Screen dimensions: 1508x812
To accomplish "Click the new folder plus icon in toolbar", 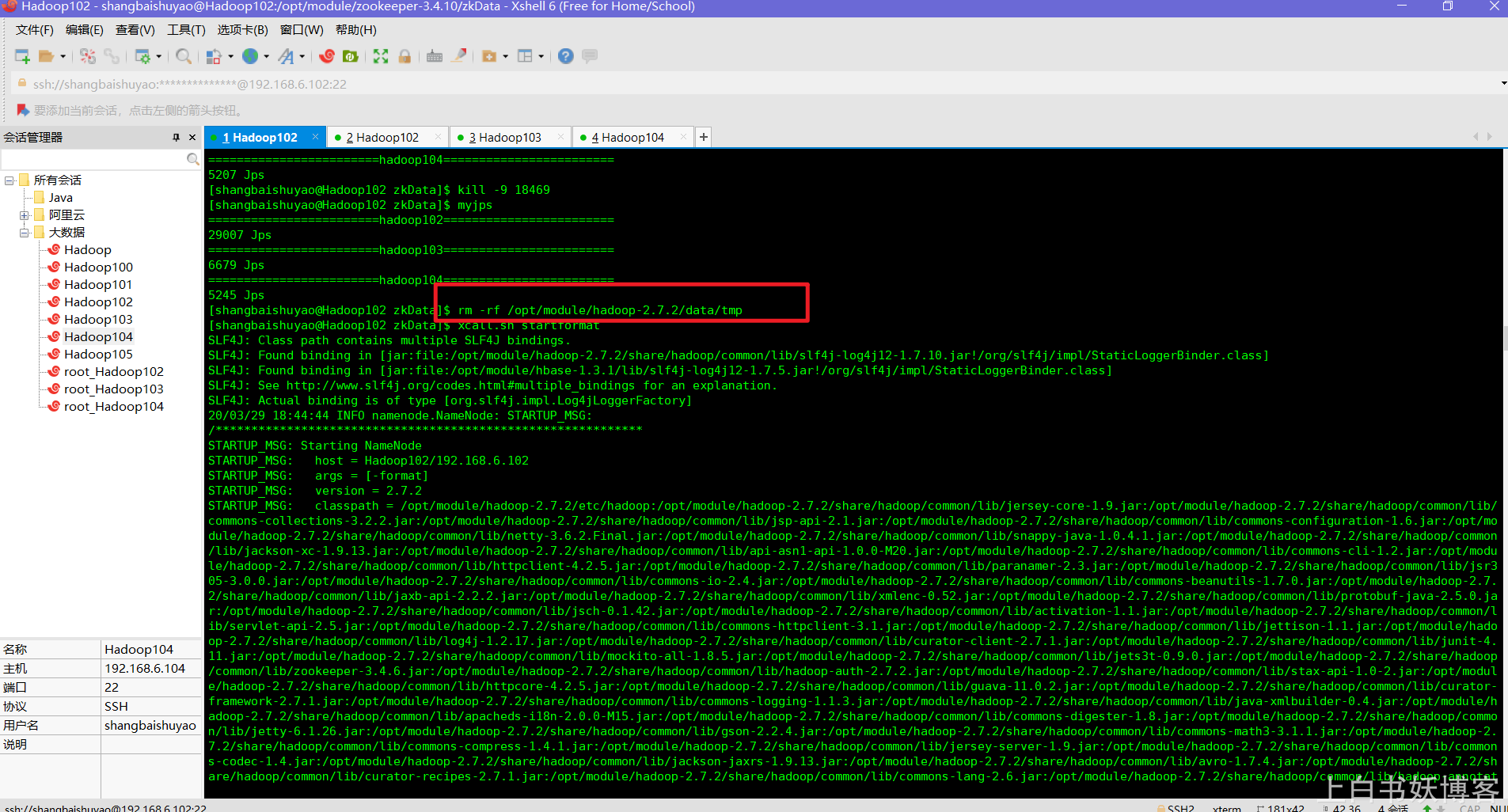I will [x=489, y=56].
